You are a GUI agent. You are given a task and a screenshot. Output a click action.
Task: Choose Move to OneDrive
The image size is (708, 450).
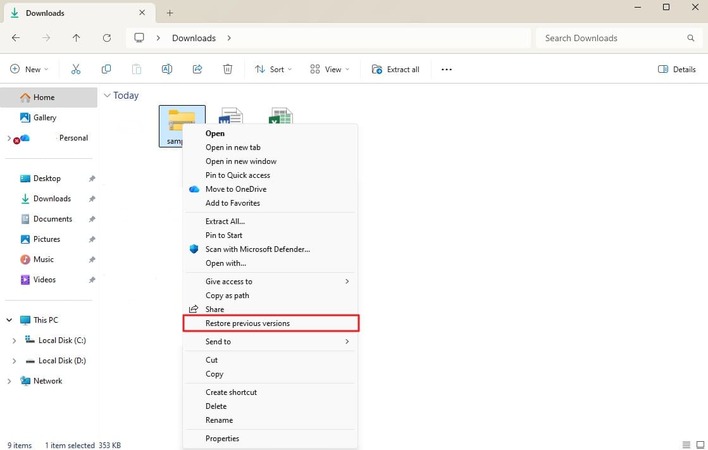(x=270, y=189)
